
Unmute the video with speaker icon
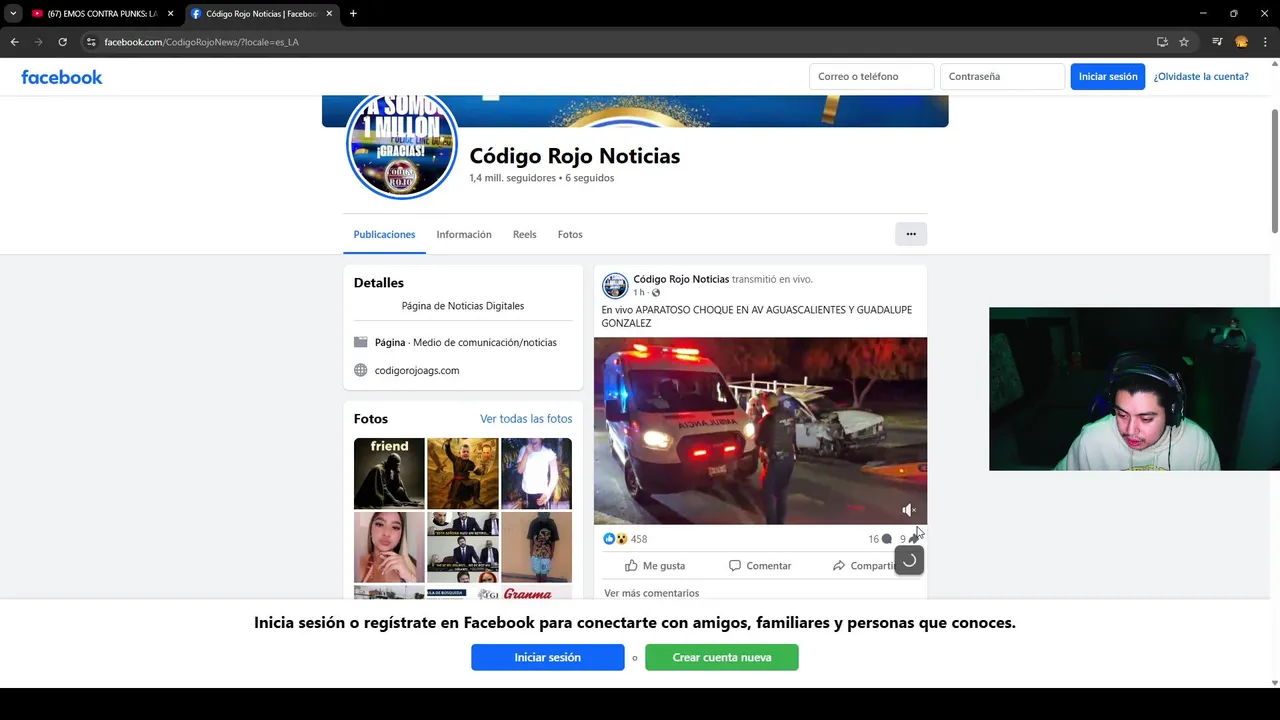pos(908,510)
